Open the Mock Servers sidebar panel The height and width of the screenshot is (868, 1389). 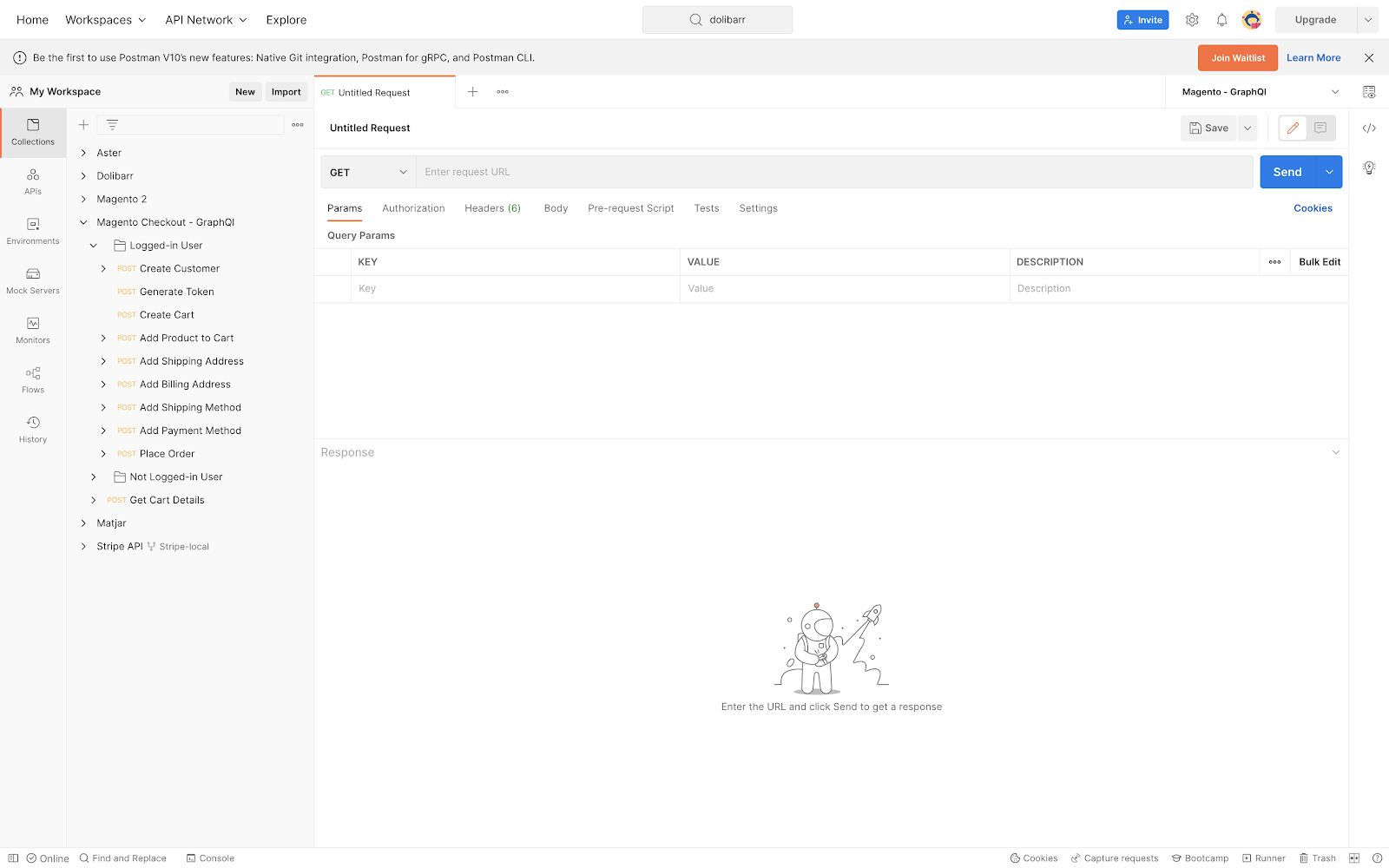point(33,281)
